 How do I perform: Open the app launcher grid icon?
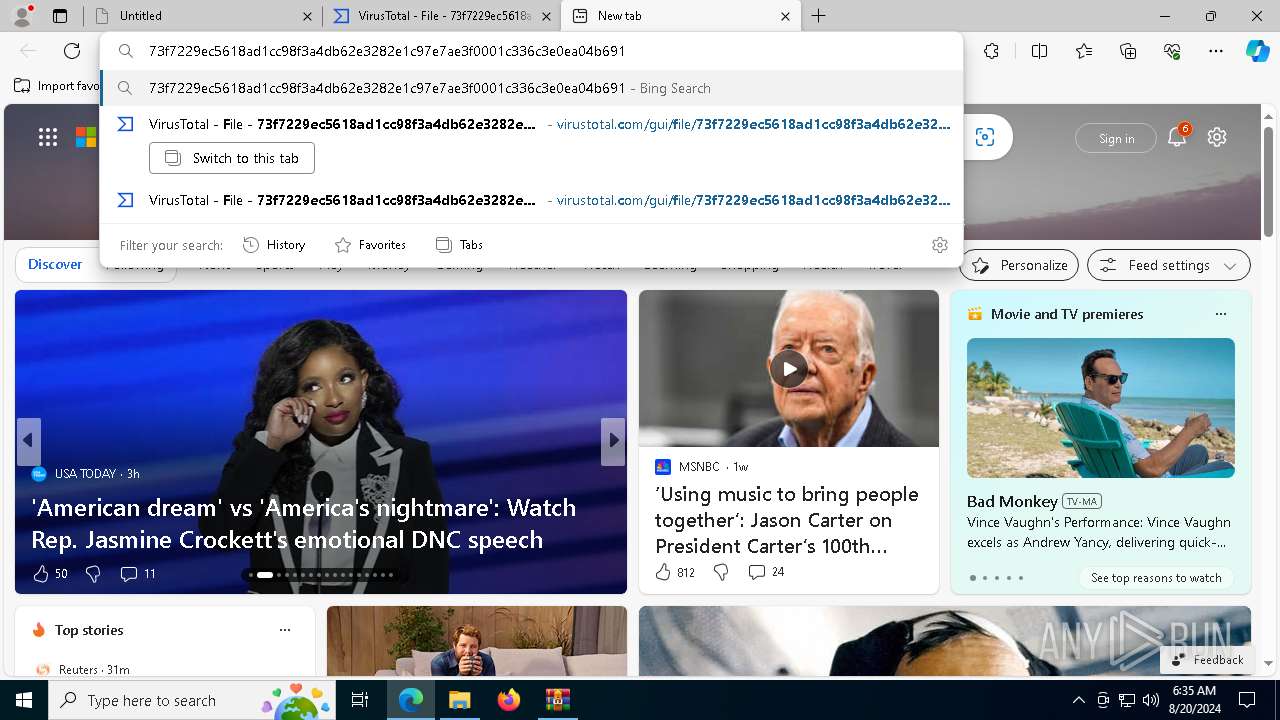click(47, 137)
